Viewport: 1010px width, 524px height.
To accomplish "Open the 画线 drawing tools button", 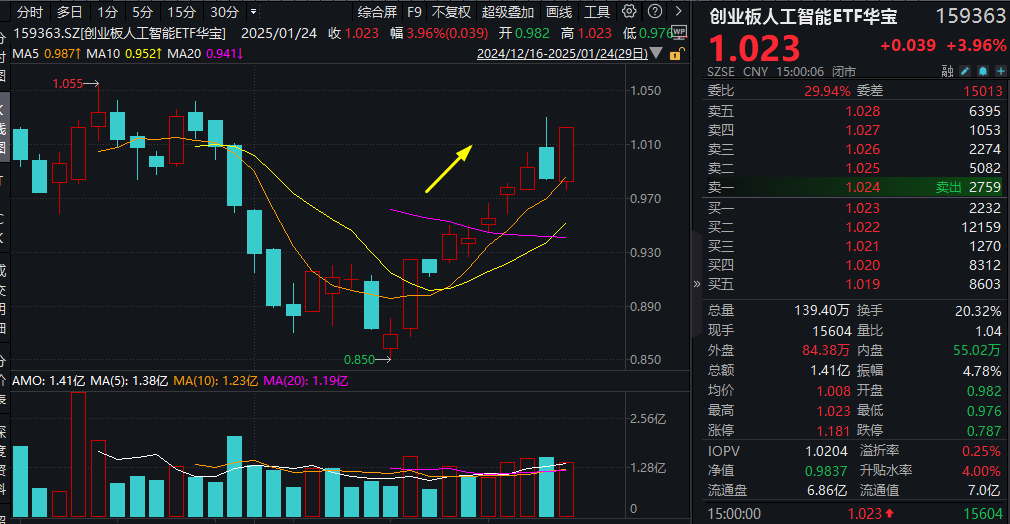I will 559,12.
